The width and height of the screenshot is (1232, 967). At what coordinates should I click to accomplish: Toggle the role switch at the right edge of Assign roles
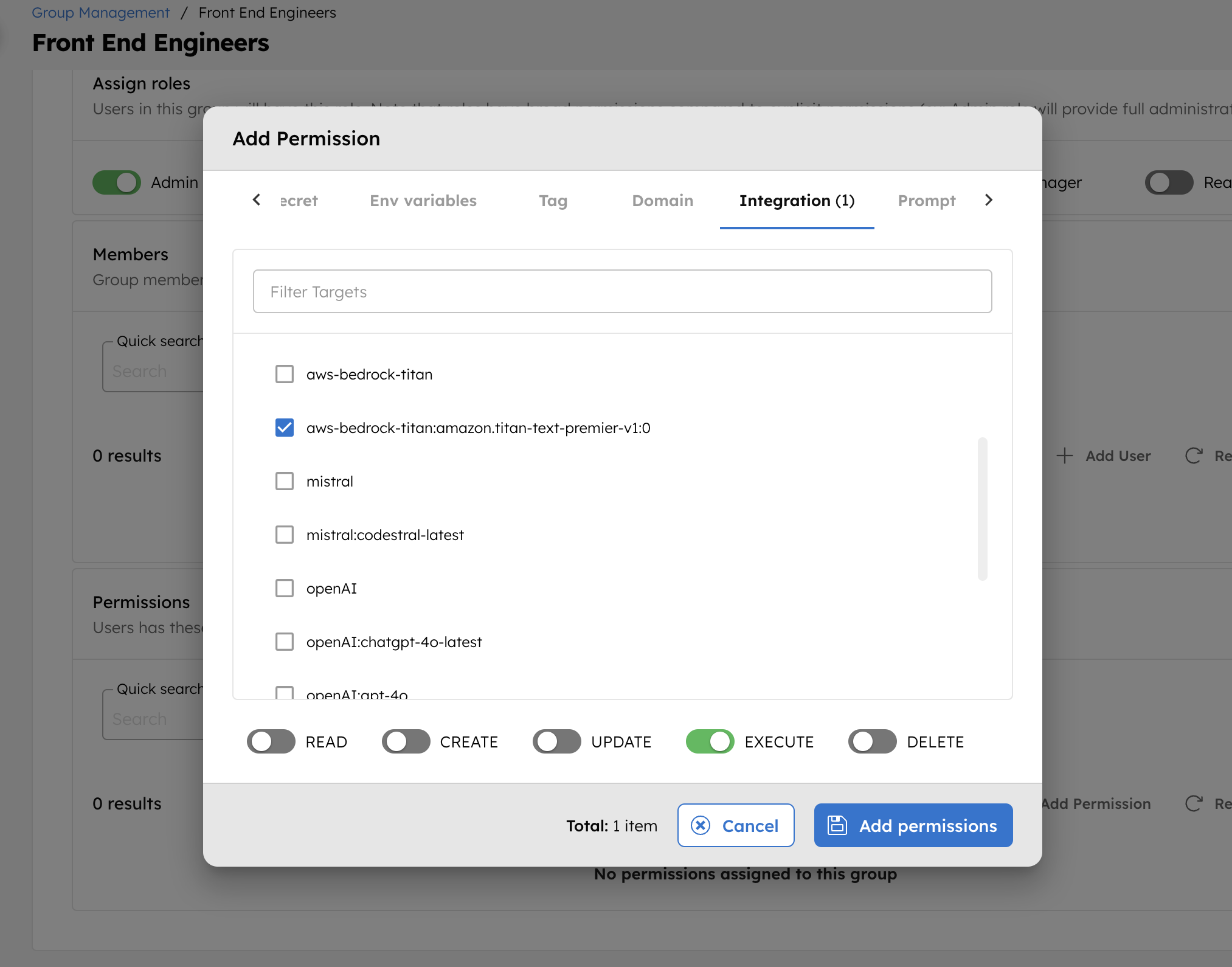click(1169, 182)
